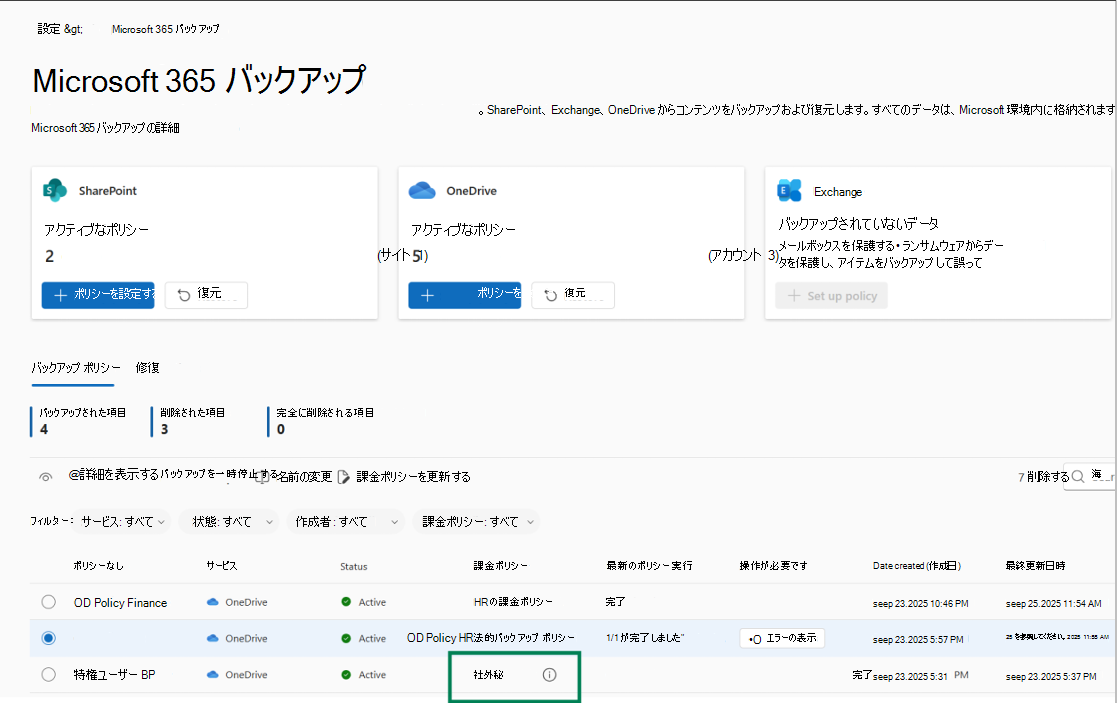The width and height of the screenshot is (1117, 703).
Task: Click the SharePoint 復元 button
Action: [x=207, y=295]
